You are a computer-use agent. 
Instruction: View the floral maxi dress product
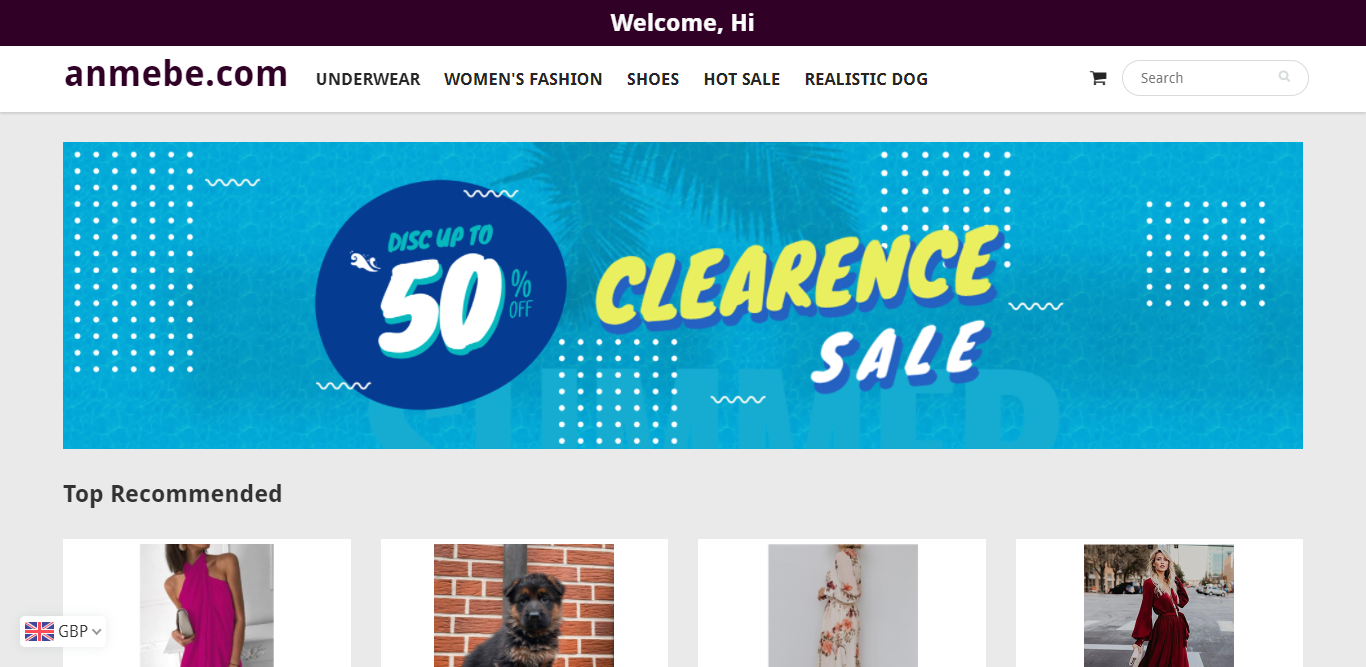pos(842,605)
